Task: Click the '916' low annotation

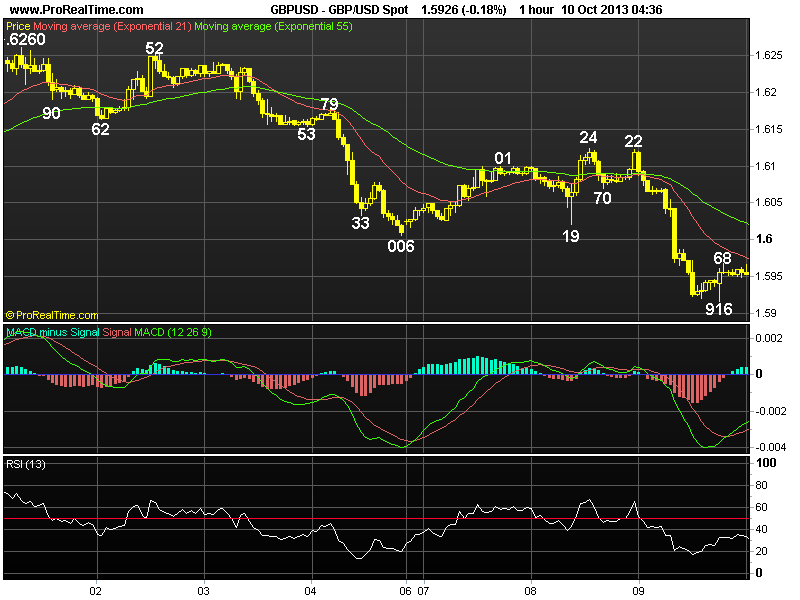Action: [719, 309]
